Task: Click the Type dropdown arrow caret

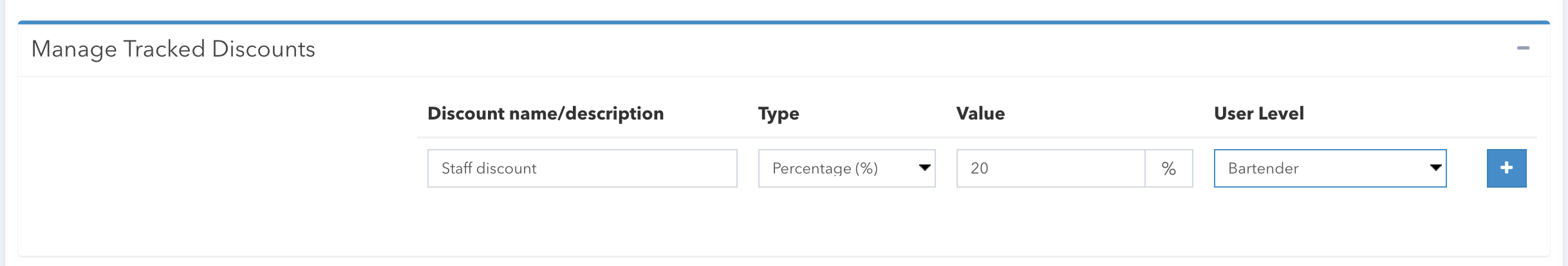Action: pos(924,168)
